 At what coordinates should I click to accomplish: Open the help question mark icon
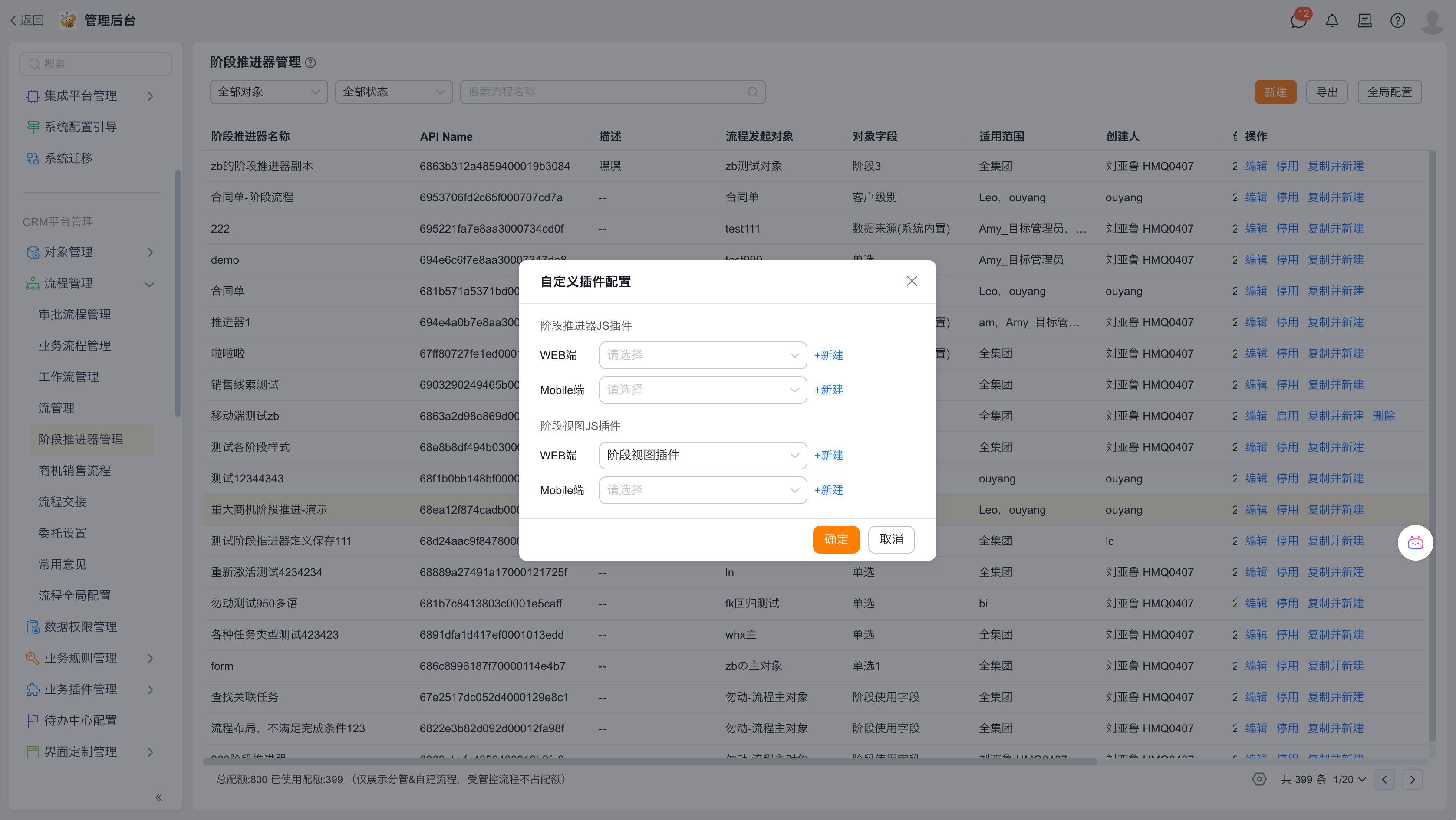point(1397,21)
